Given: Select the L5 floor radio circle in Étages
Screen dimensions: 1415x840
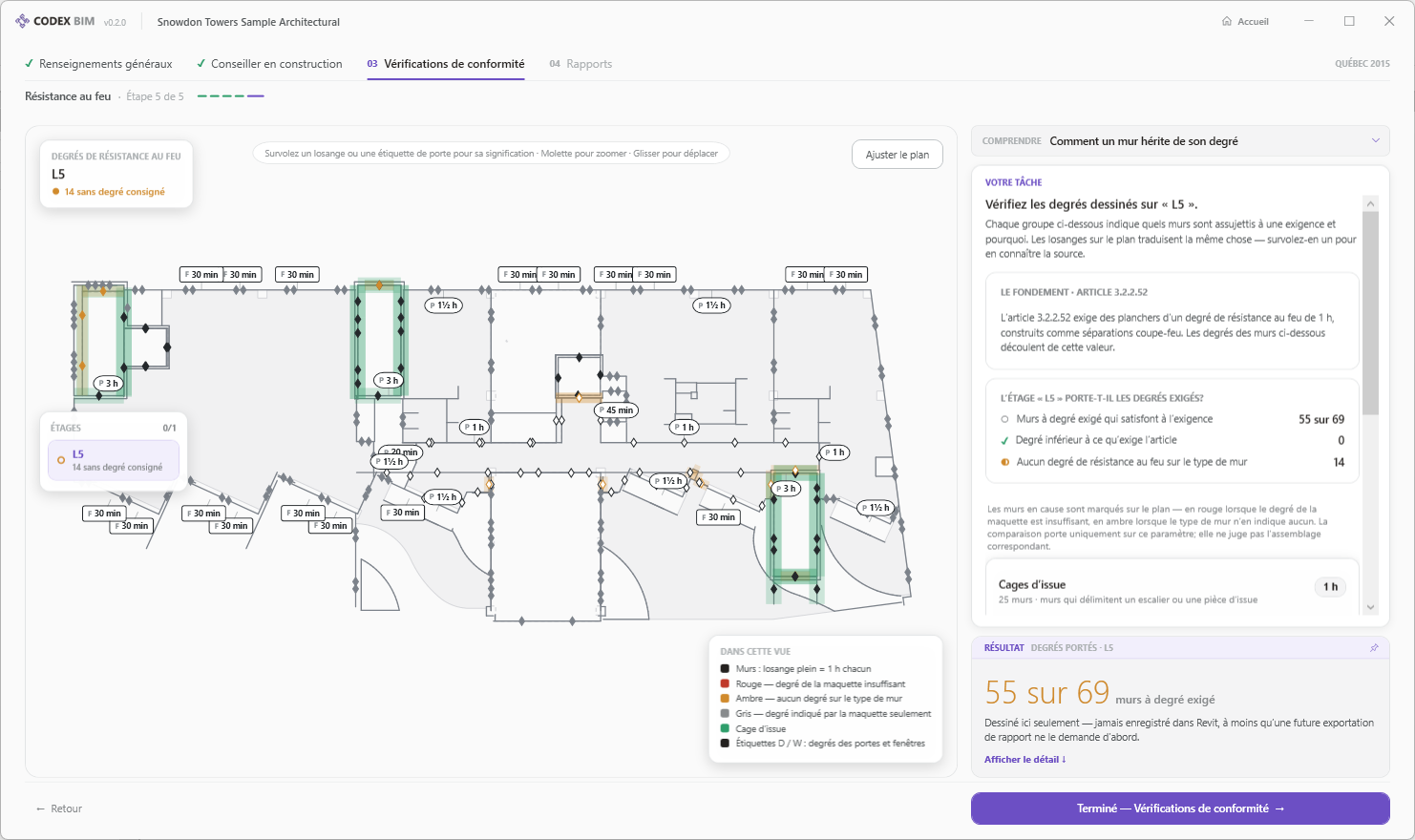Looking at the screenshot, I should pyautogui.click(x=61, y=460).
